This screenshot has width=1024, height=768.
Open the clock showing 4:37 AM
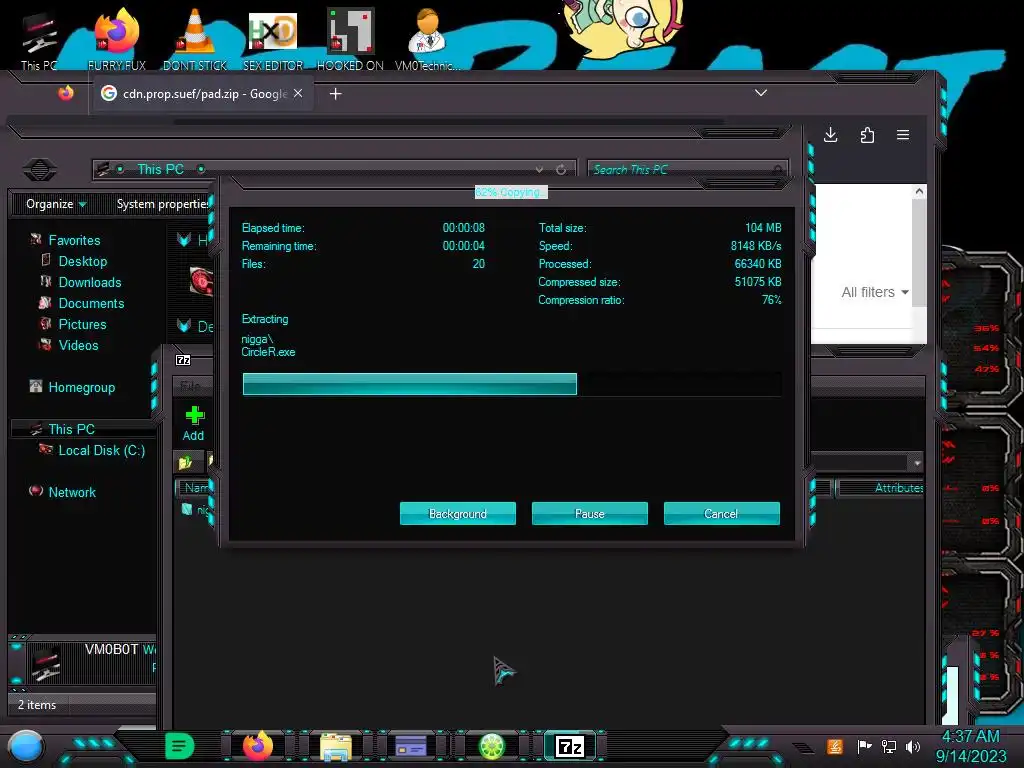click(x=970, y=746)
